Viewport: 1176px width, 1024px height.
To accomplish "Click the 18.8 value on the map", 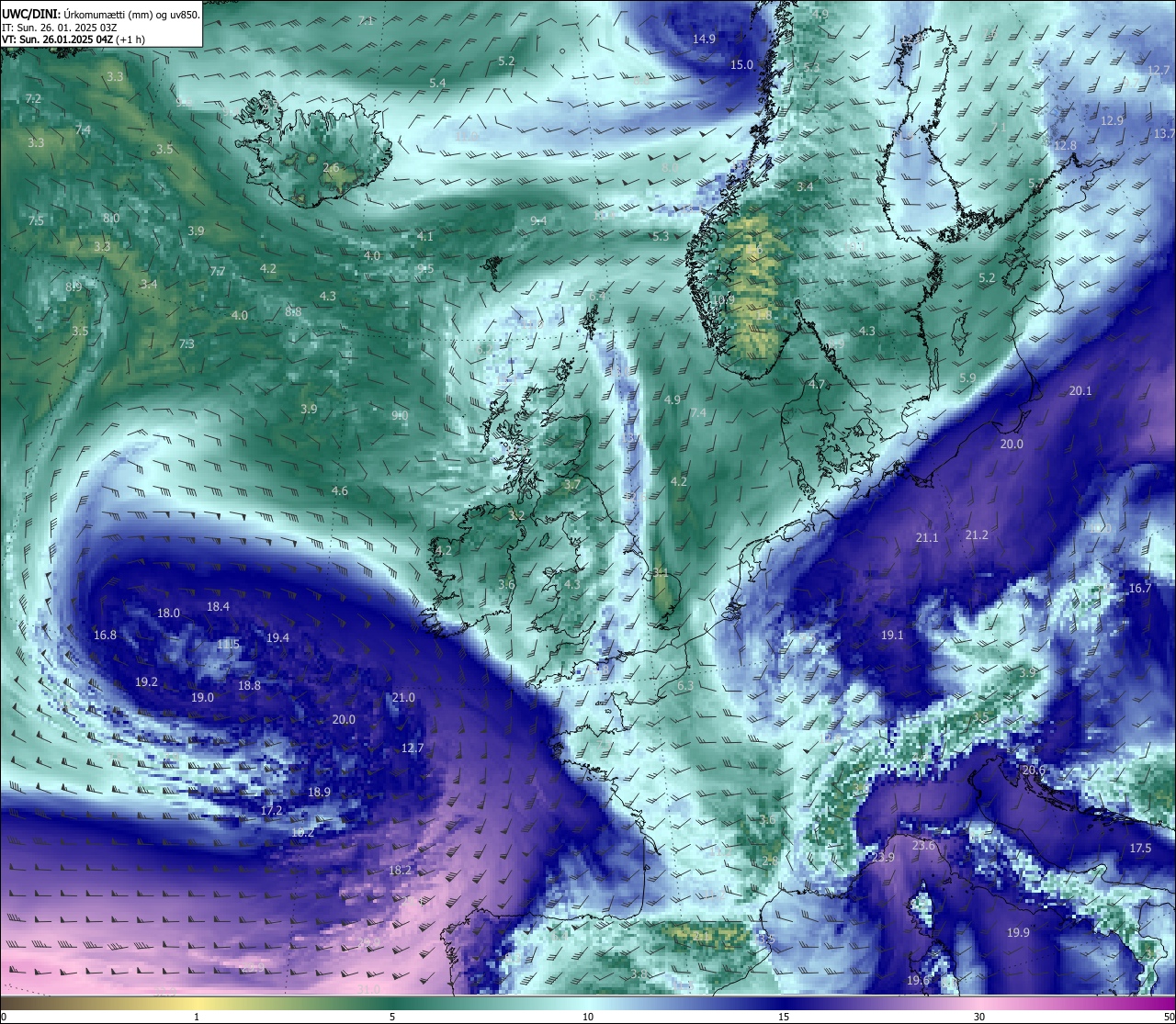I will coord(249,686).
